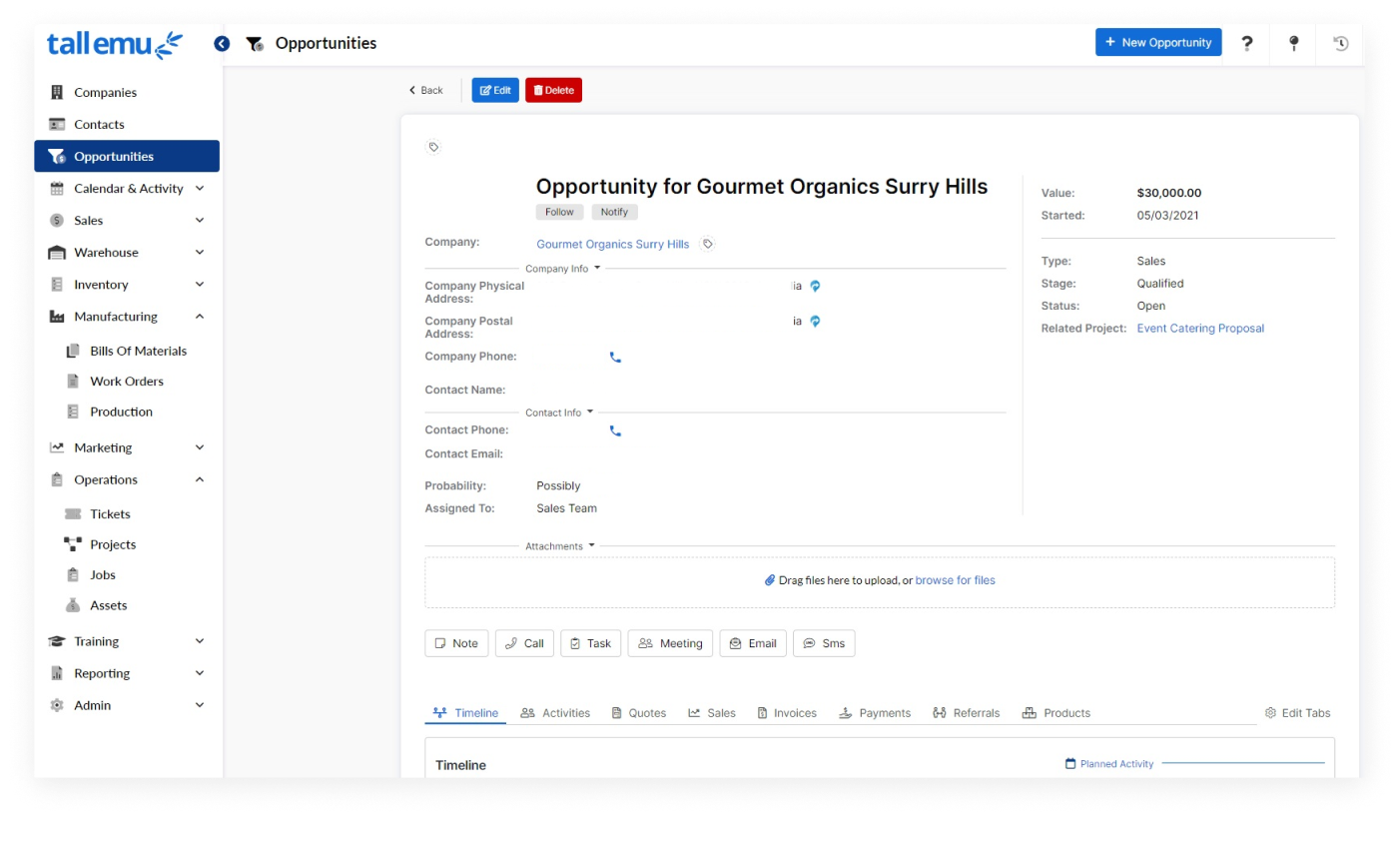Image resolution: width=1400 pixels, height=851 pixels.
Task: Click the New Opportunity button
Action: (x=1157, y=42)
